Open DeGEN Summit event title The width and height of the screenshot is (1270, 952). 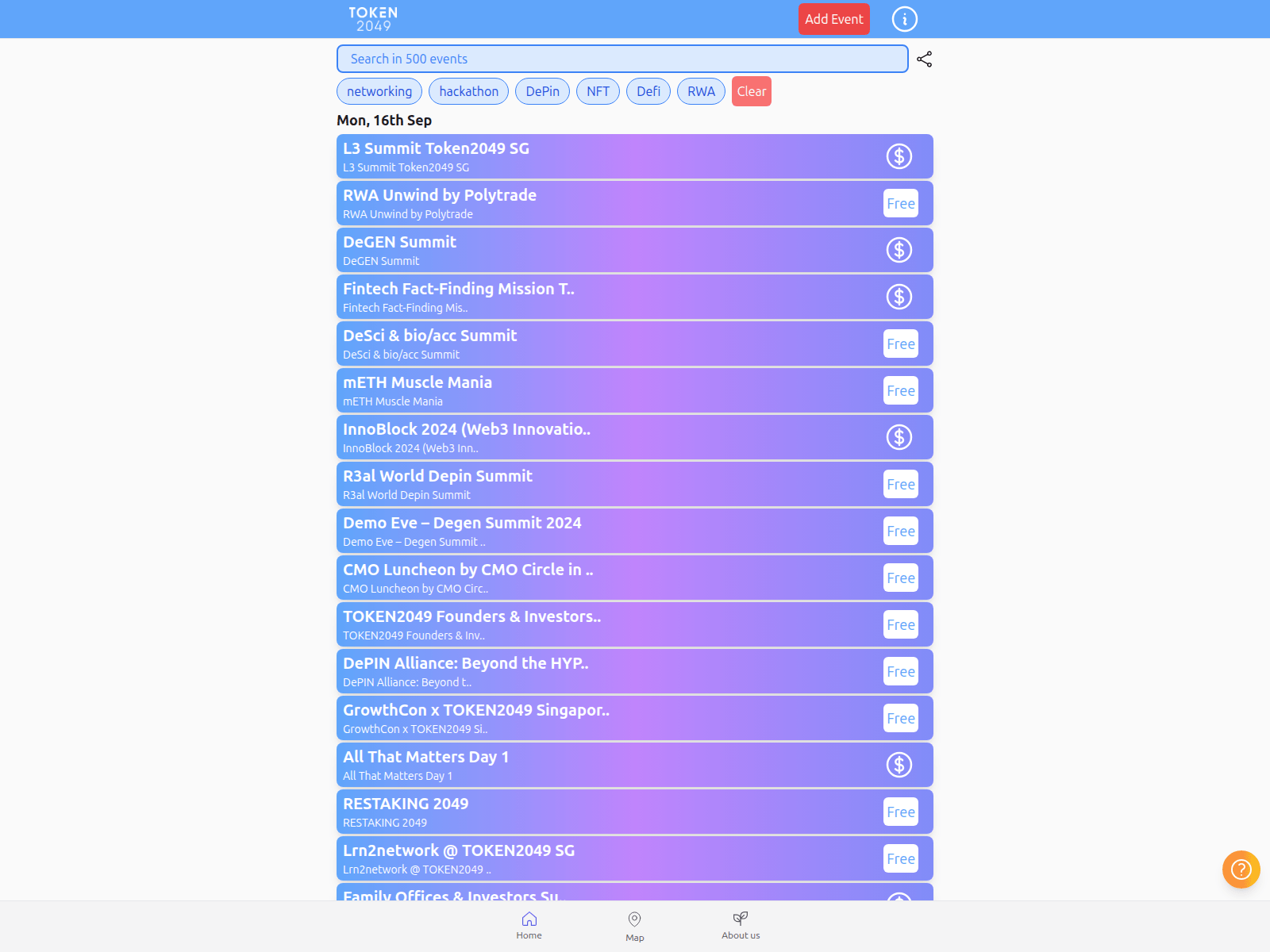click(399, 242)
